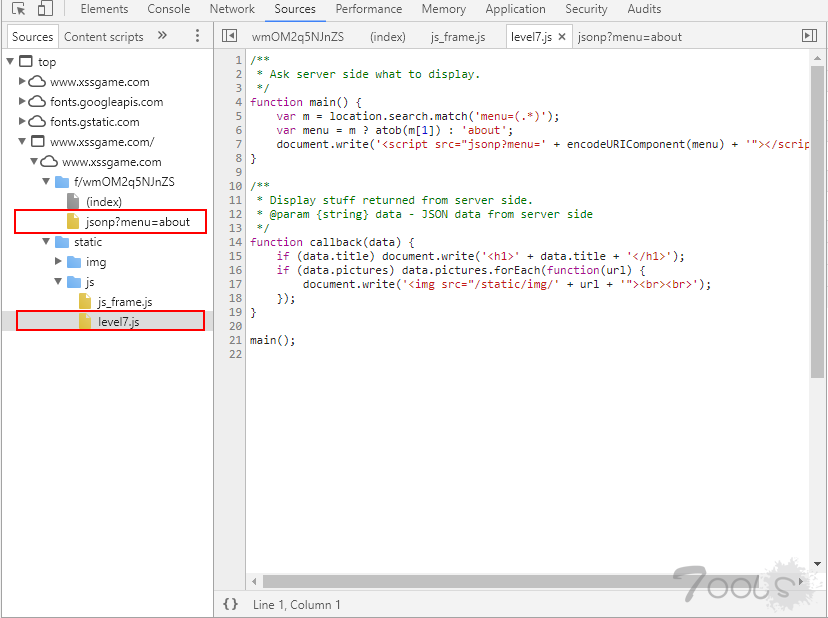
Task: Set breakpoint on line number 15
Action: (x=236, y=256)
